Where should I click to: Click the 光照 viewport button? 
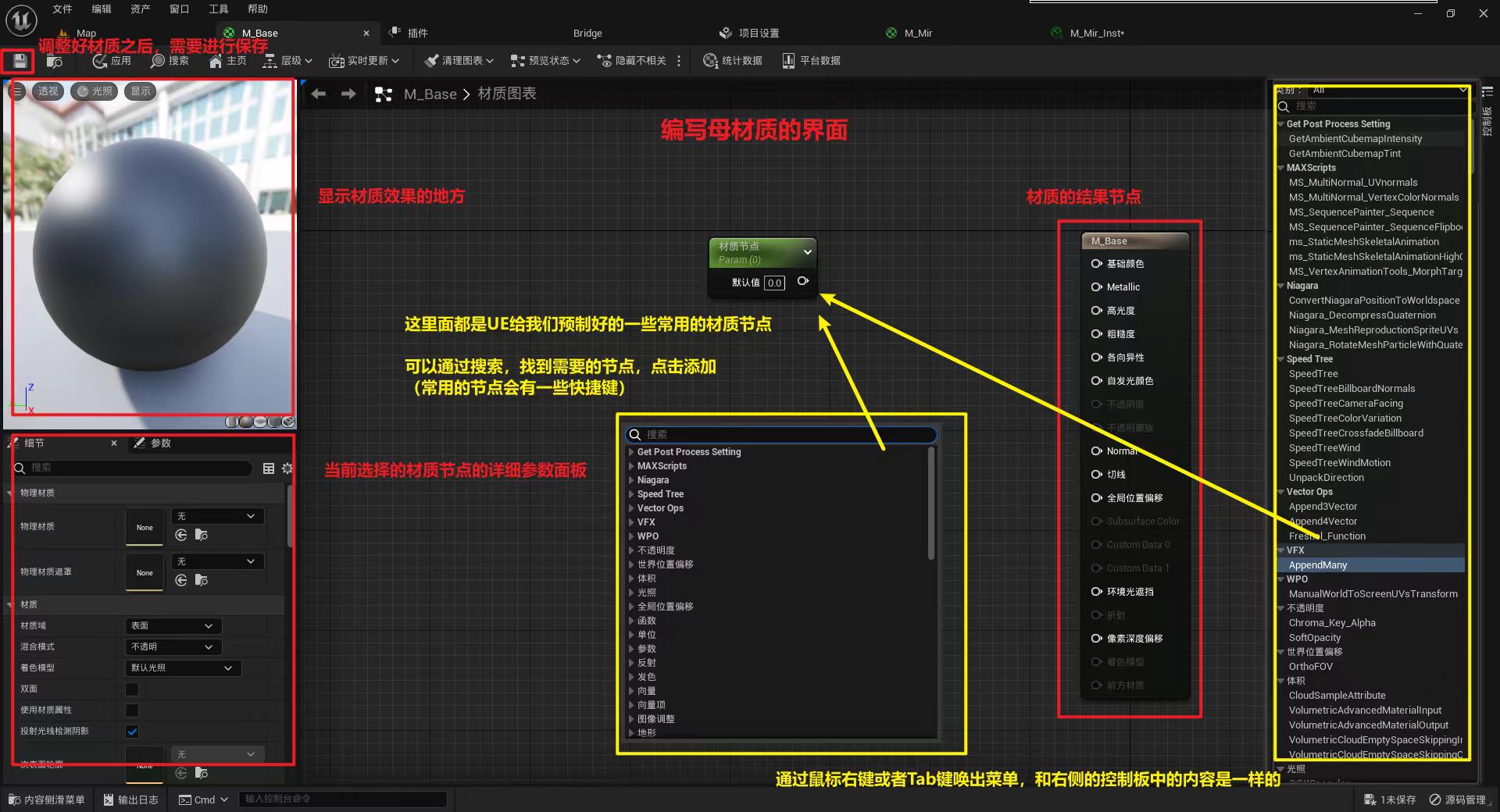[94, 91]
